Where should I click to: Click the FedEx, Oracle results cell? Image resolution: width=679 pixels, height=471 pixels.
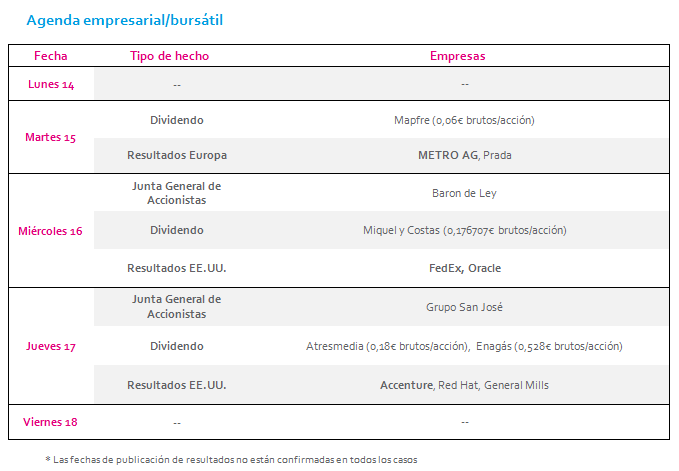pyautogui.click(x=465, y=268)
